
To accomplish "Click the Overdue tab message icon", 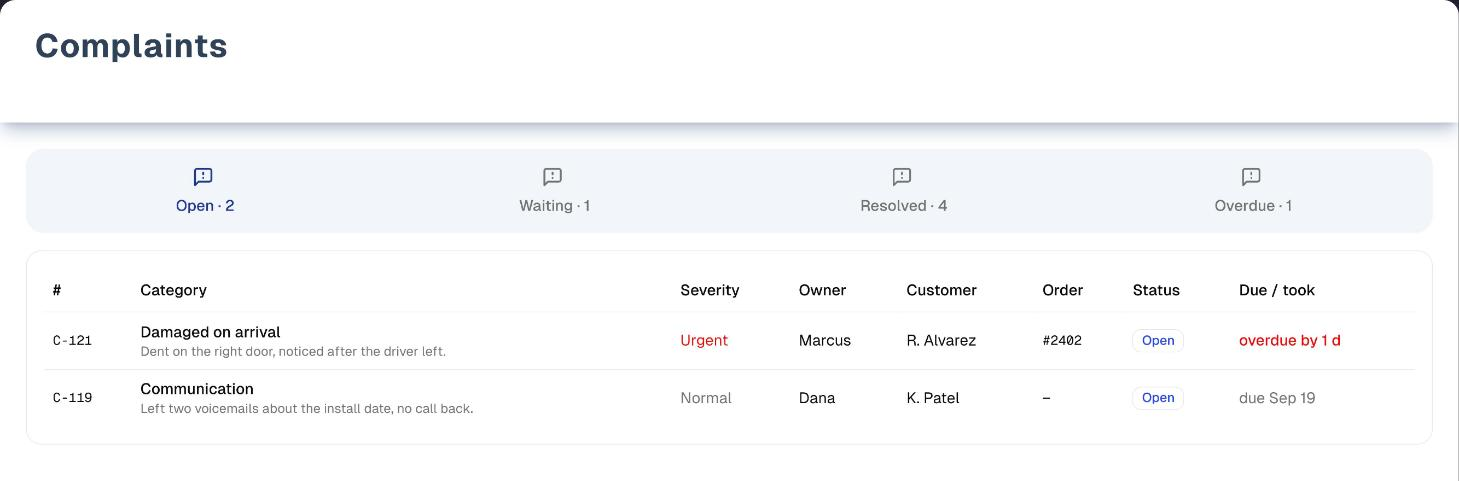I will [1251, 177].
